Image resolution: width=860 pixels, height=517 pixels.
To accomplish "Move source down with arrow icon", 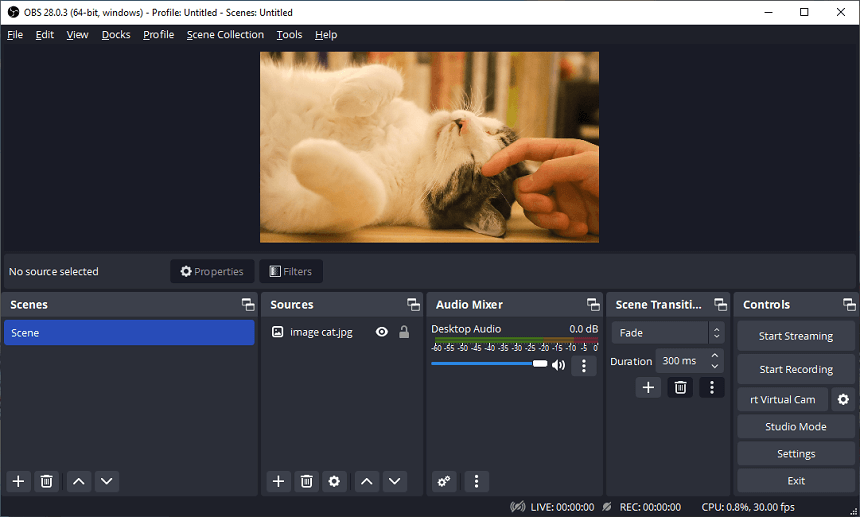I will 395,481.
